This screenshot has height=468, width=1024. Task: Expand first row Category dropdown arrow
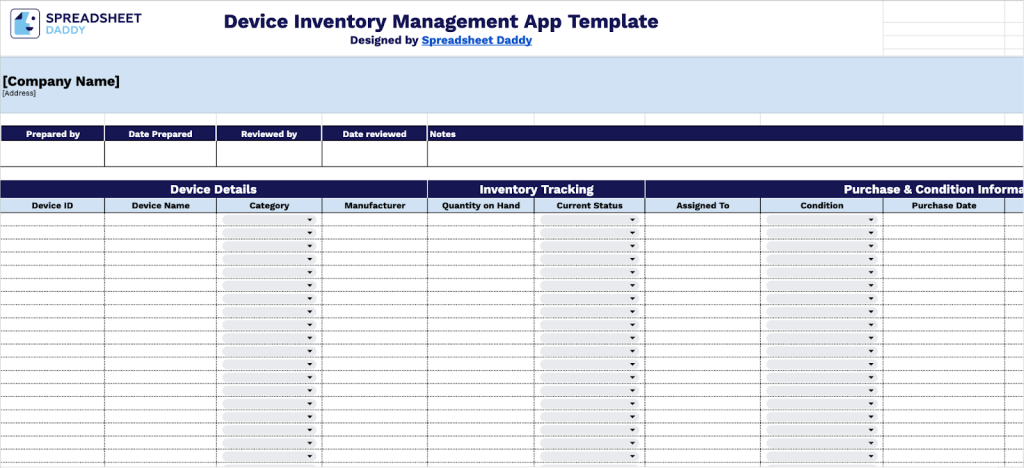tap(310, 220)
